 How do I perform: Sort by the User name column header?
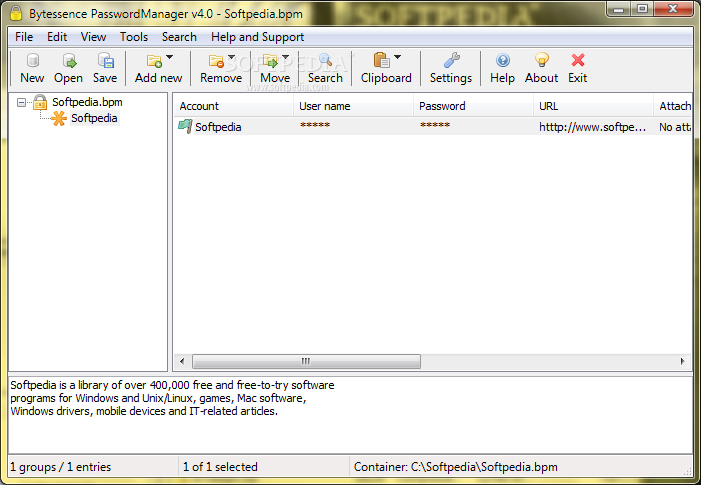coord(353,106)
